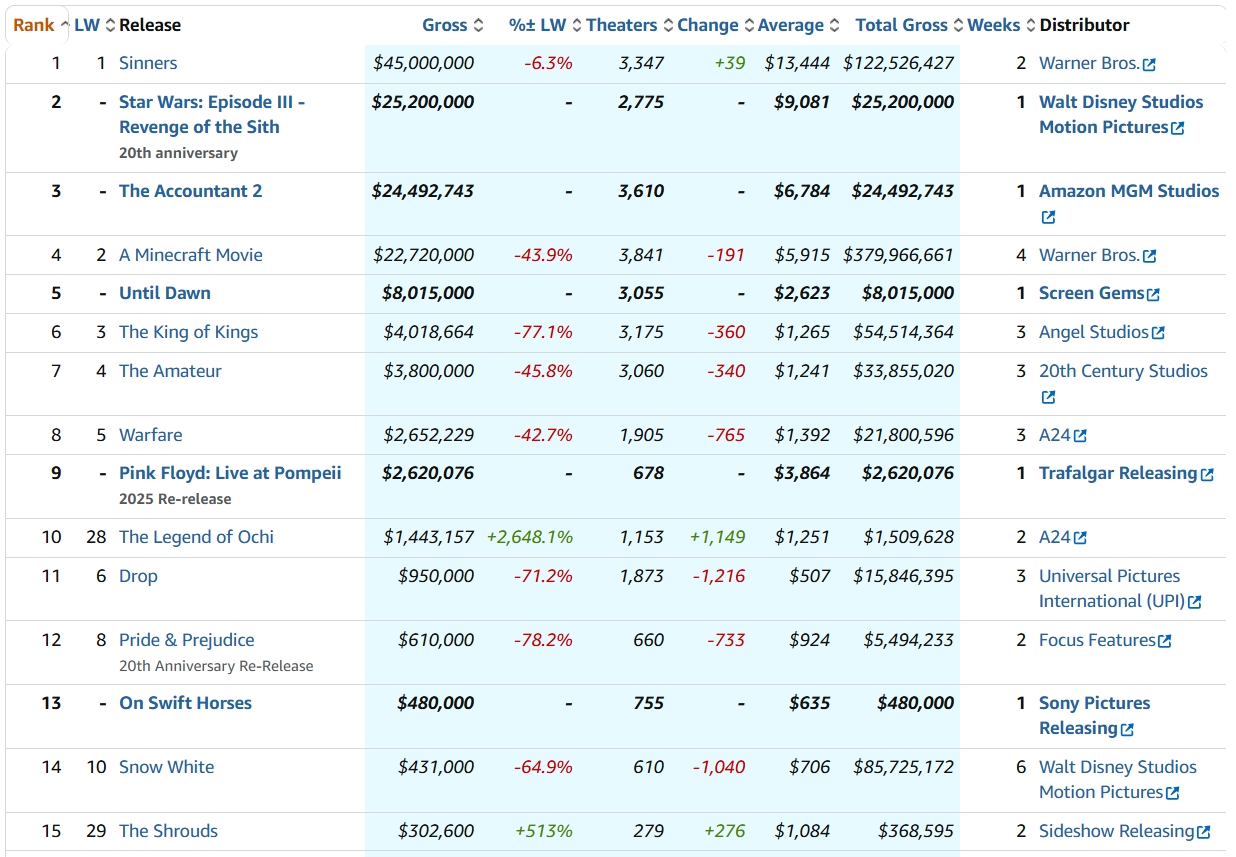
Task: Click external link icon next to A24 in Legend of Ochi row
Action: click(1080, 538)
